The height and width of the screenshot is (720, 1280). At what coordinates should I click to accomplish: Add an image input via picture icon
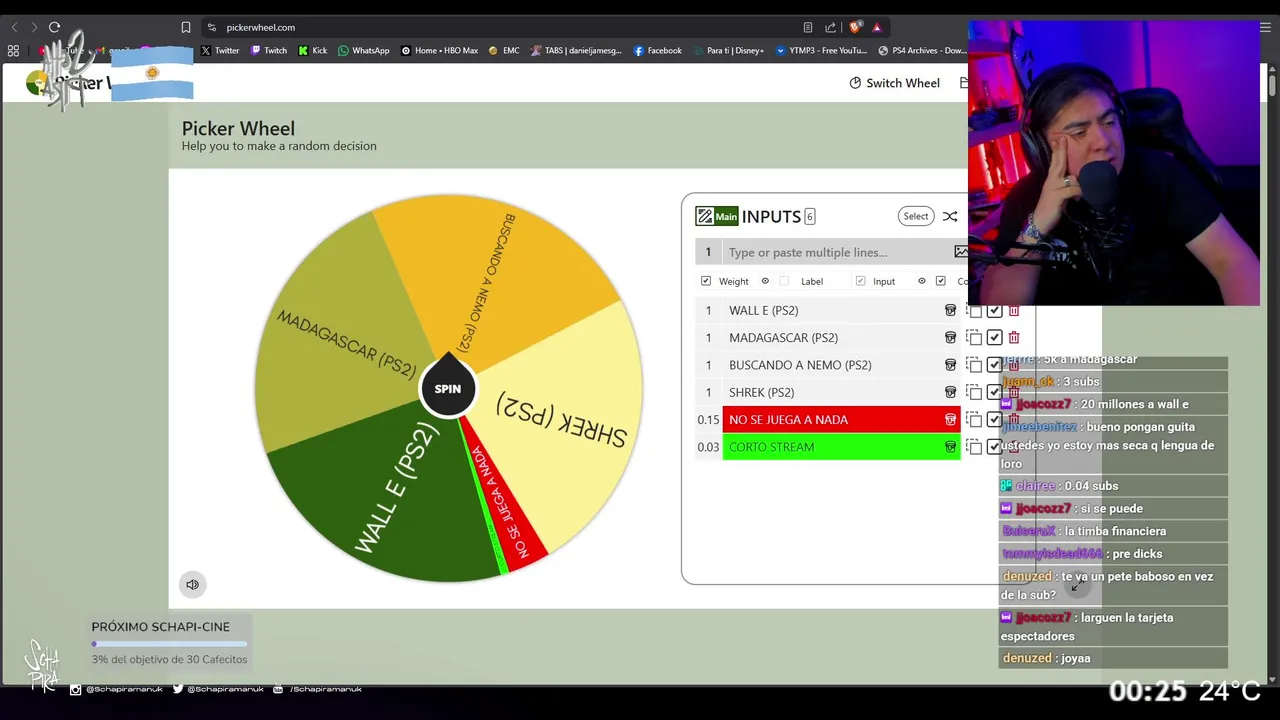pyautogui.click(x=961, y=252)
